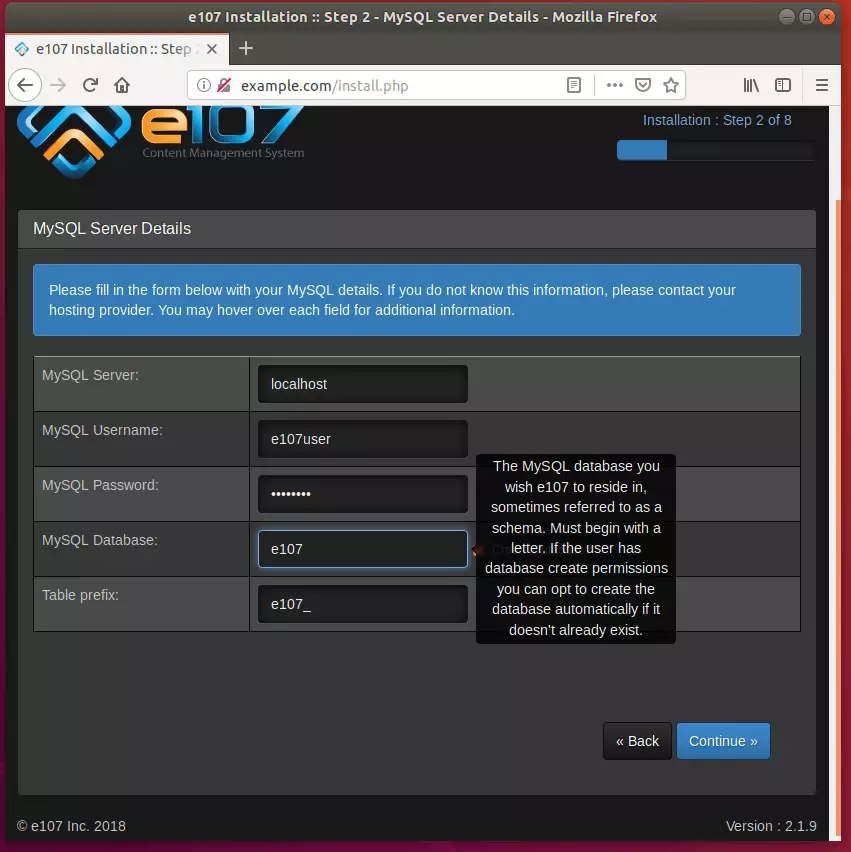The height and width of the screenshot is (852, 851).
Task: Click the installation progress bar
Action: coord(715,150)
